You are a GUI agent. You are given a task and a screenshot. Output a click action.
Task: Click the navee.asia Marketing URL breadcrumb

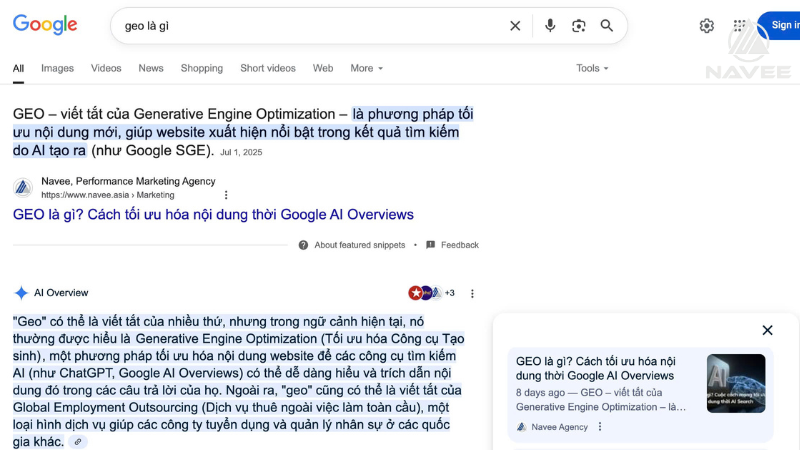[x=108, y=195]
